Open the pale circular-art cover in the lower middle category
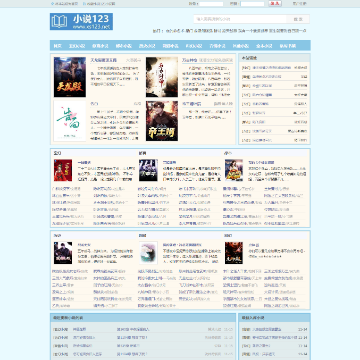Screen dimensions: 360x360 pyautogui.click(x=148, y=253)
